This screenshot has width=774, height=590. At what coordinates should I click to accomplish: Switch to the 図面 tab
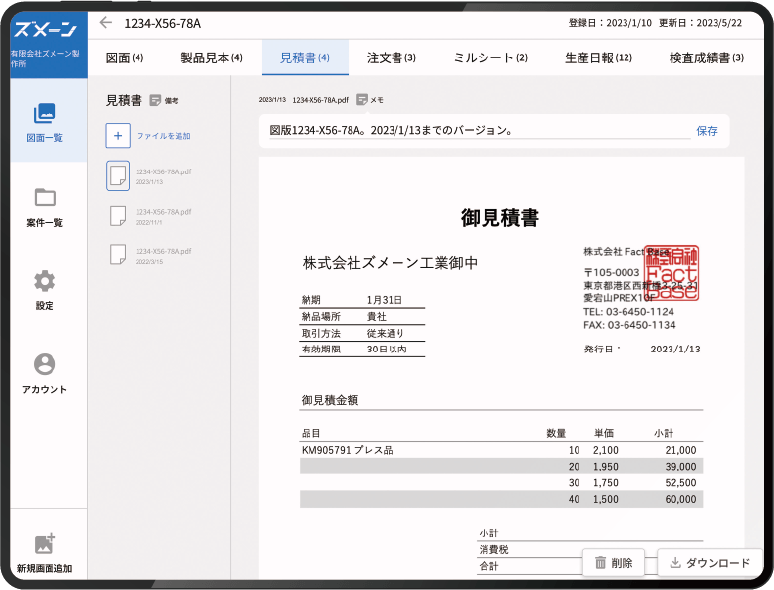pos(124,58)
